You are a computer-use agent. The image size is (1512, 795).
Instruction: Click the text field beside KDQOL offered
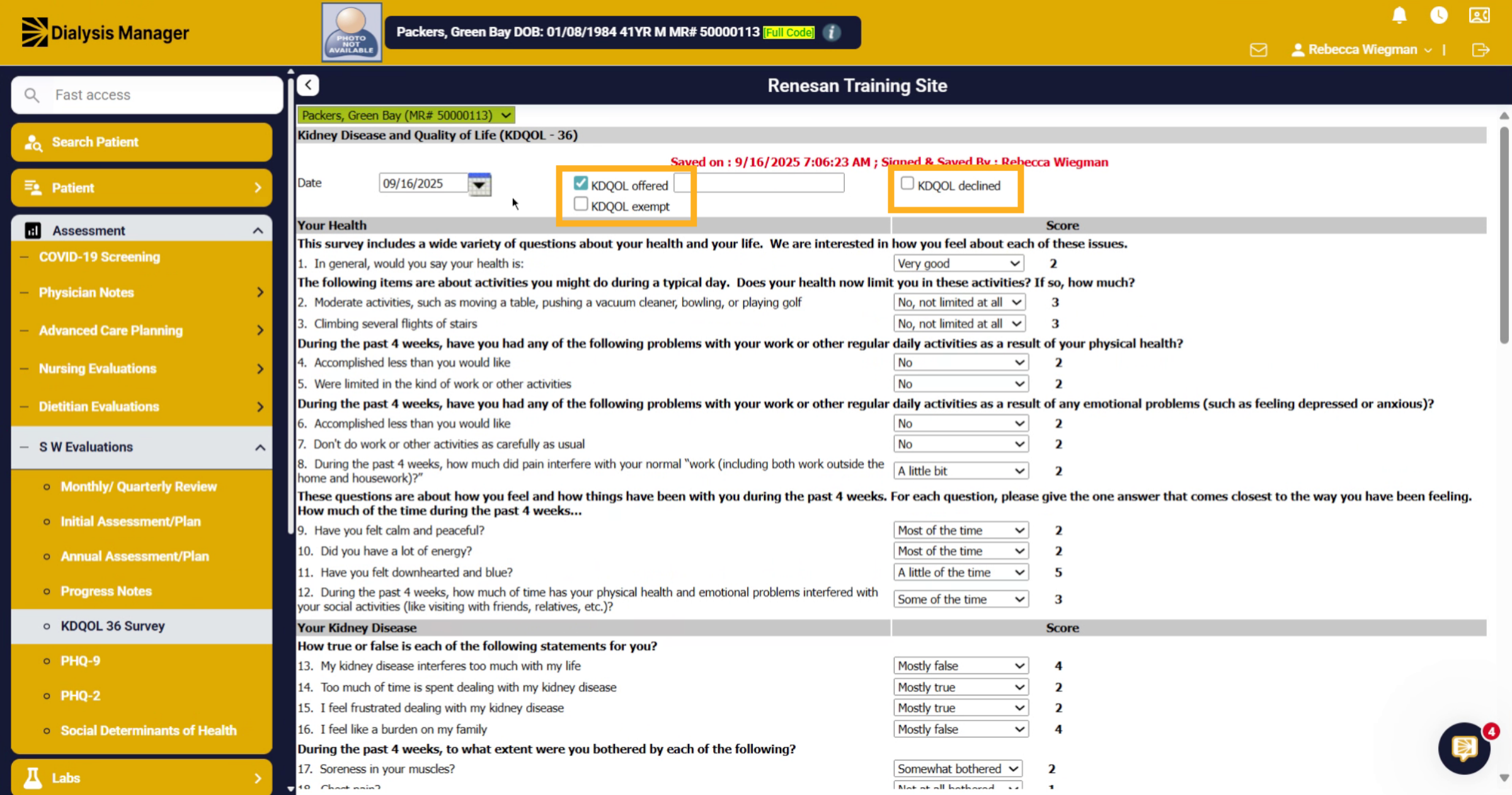pyautogui.click(x=759, y=183)
